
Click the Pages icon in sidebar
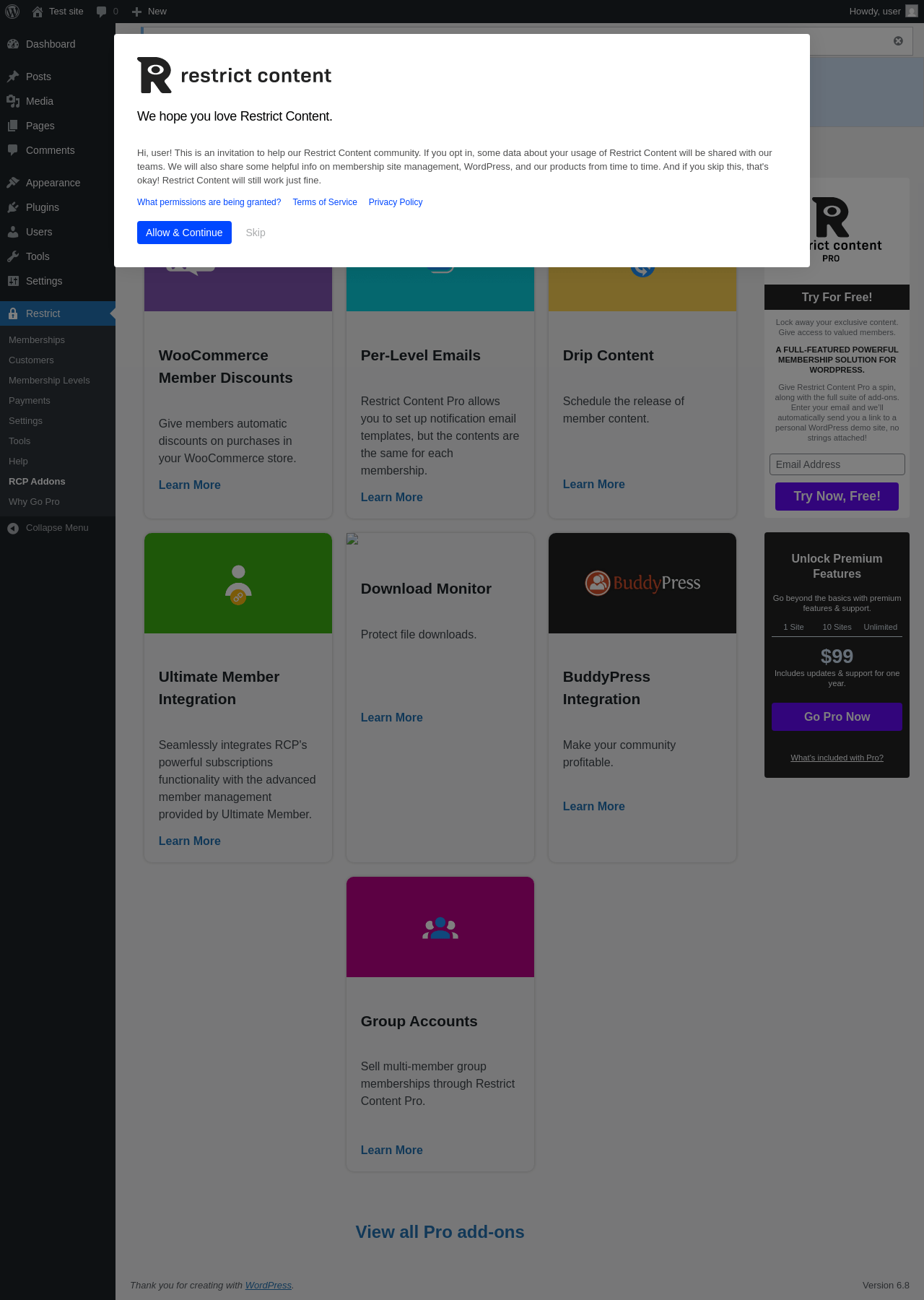pyautogui.click(x=13, y=126)
